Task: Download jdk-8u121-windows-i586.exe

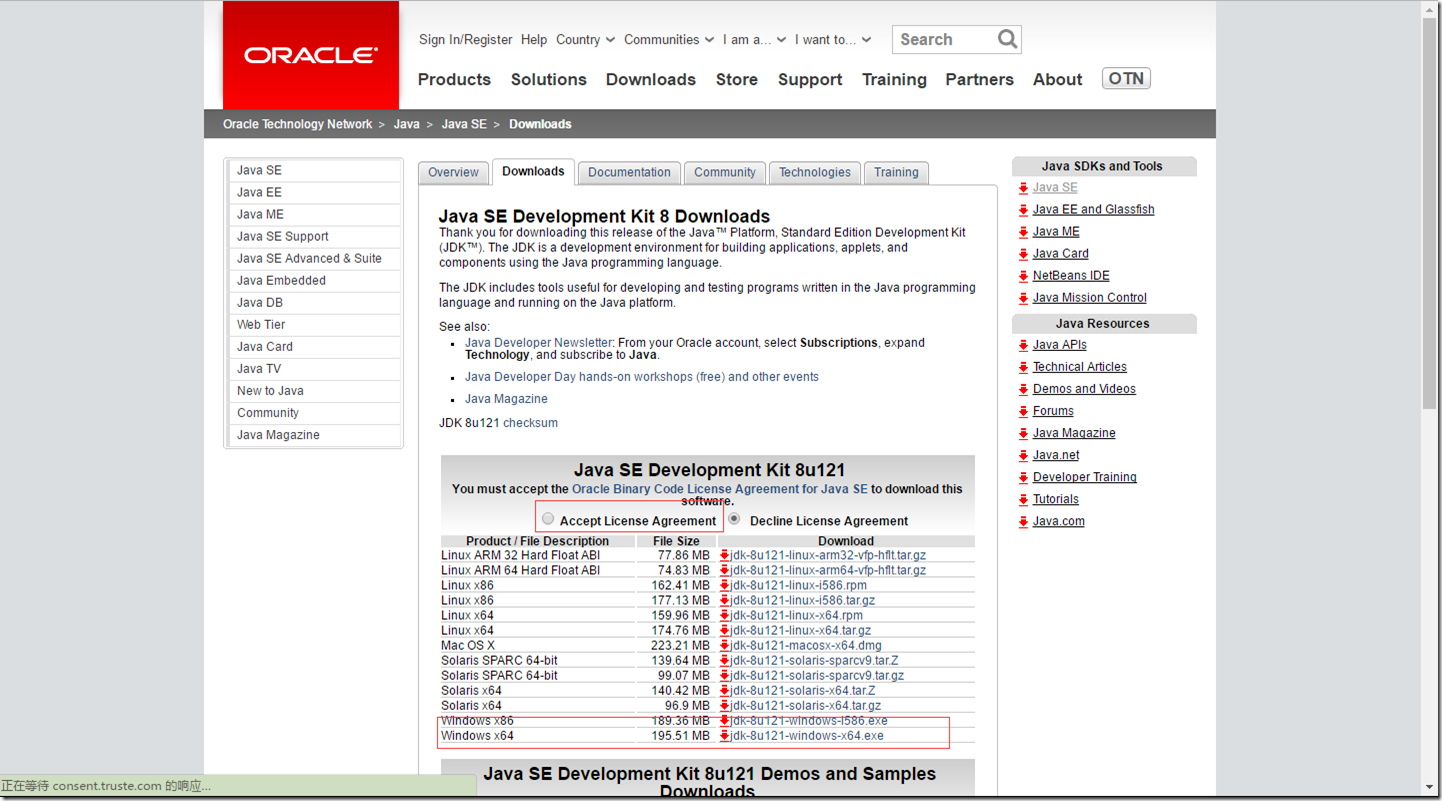Action: tap(809, 720)
